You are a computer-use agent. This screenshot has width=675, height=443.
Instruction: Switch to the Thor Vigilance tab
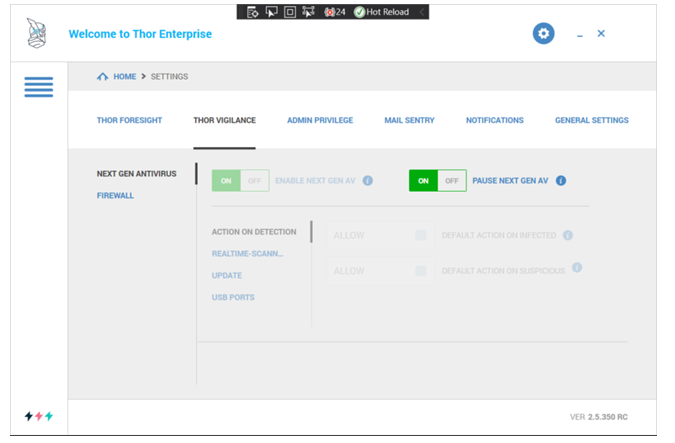[224, 121]
